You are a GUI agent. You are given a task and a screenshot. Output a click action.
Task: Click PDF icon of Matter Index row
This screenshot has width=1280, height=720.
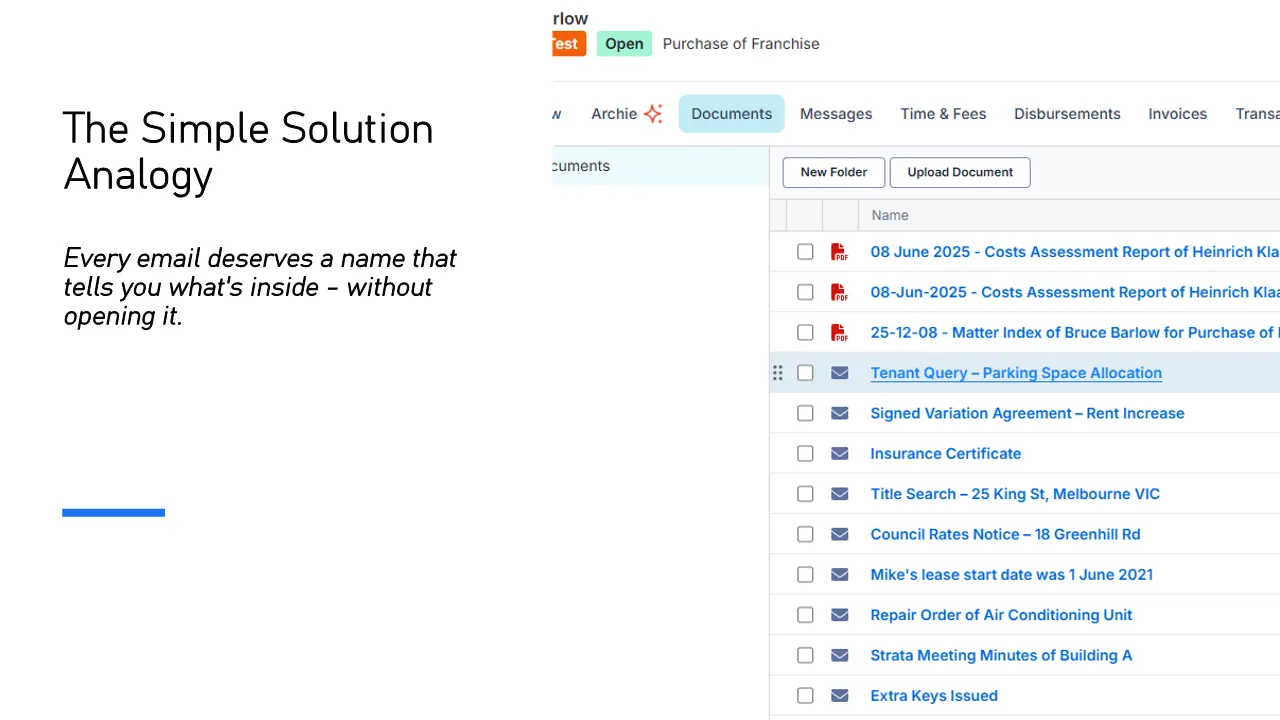(840, 333)
